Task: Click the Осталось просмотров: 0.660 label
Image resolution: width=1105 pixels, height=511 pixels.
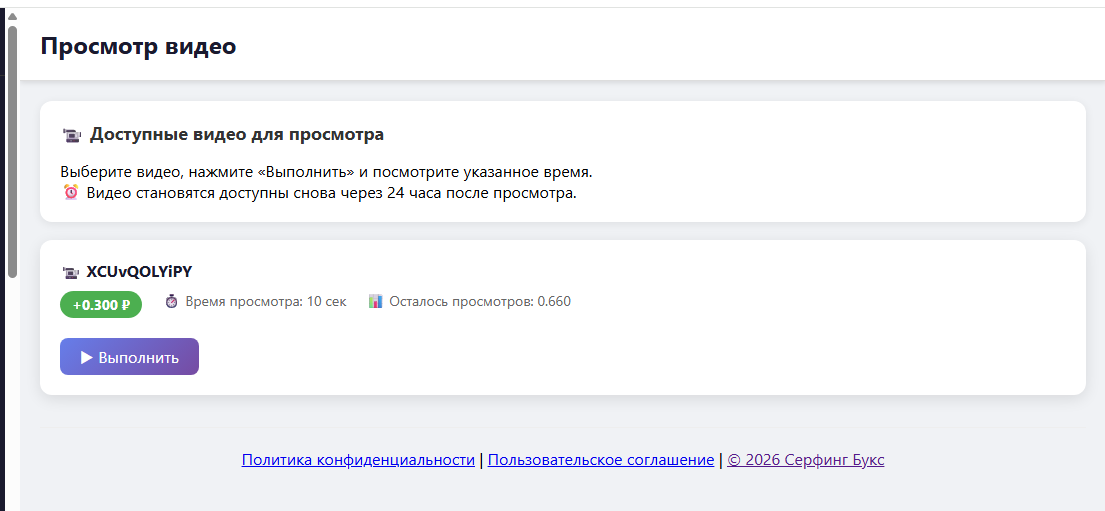Action: 480,301
